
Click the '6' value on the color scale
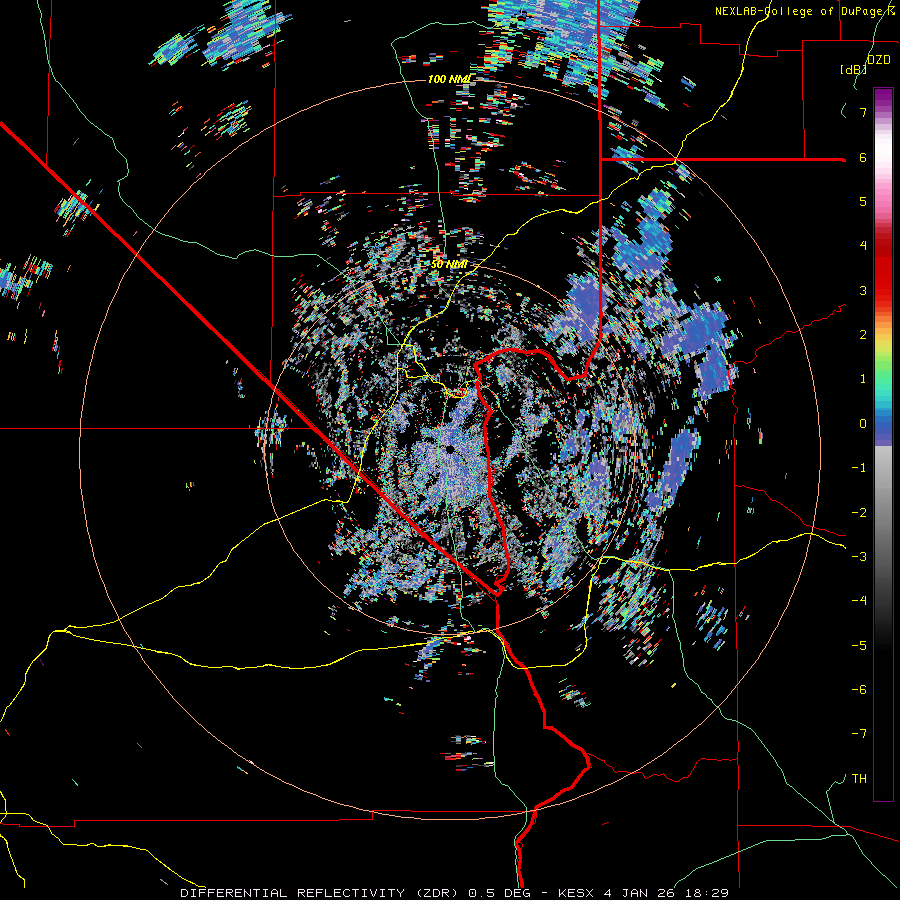click(x=863, y=157)
